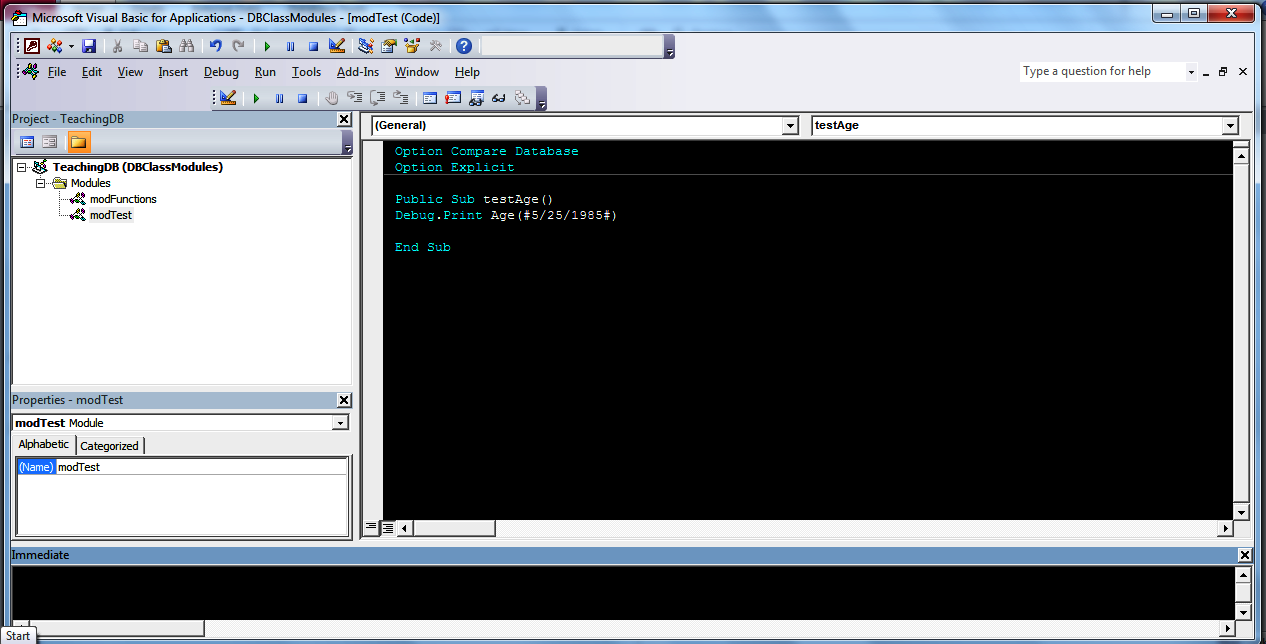Click the code window horizontal scrollbar thumb
The height and width of the screenshot is (644, 1266).
point(453,528)
